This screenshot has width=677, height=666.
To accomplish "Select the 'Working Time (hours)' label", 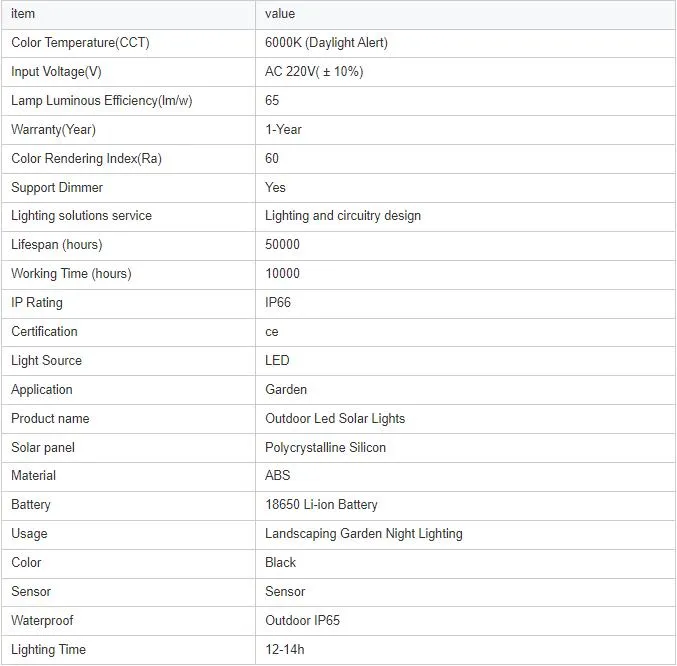I will click(x=71, y=274).
